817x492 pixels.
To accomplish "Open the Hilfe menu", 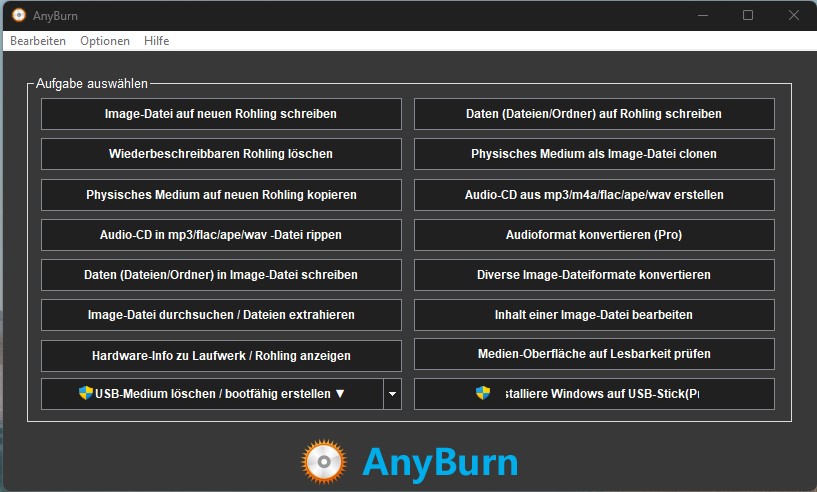I will click(x=156, y=41).
